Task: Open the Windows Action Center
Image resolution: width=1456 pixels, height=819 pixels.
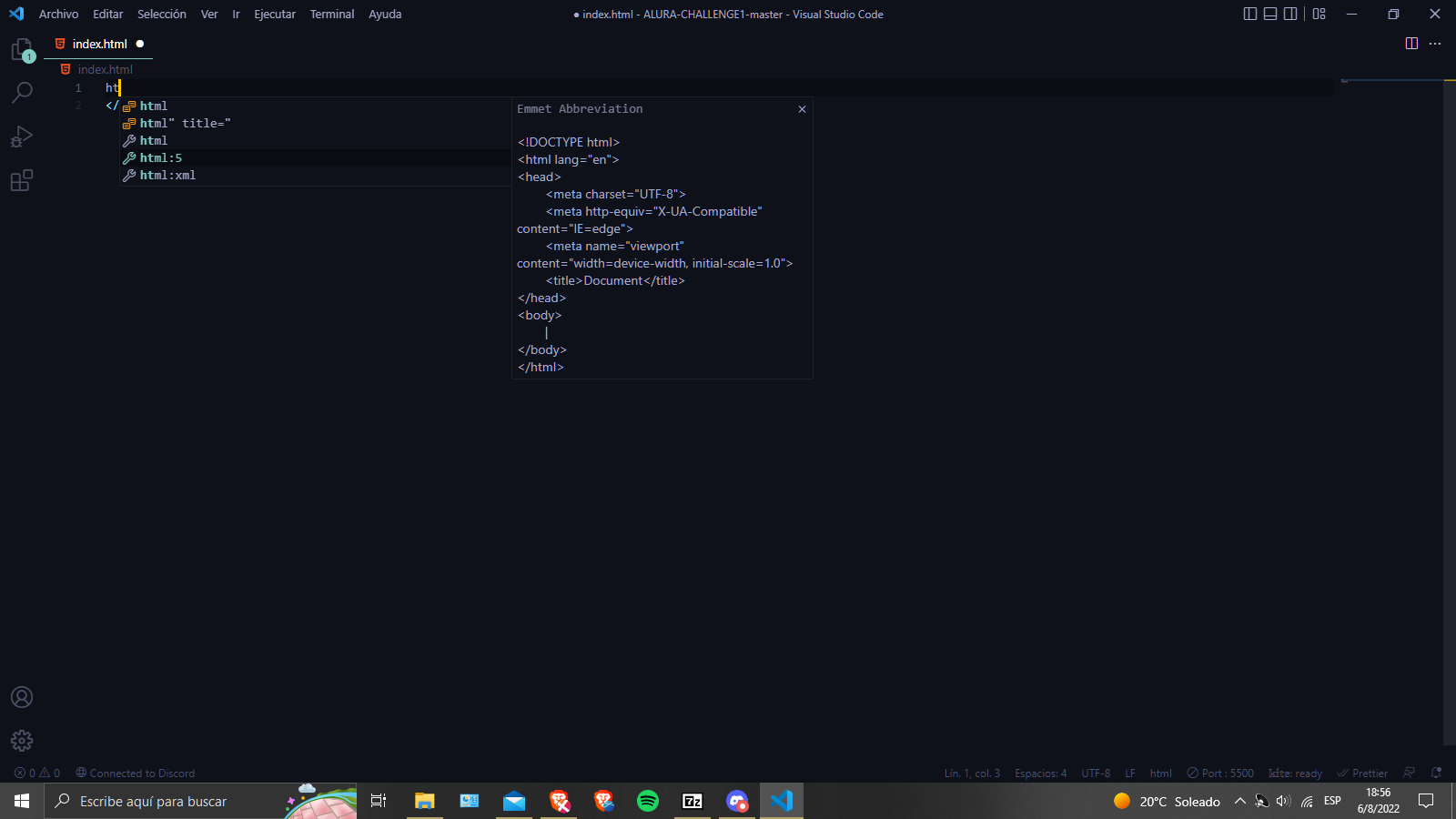Action: (x=1426, y=801)
